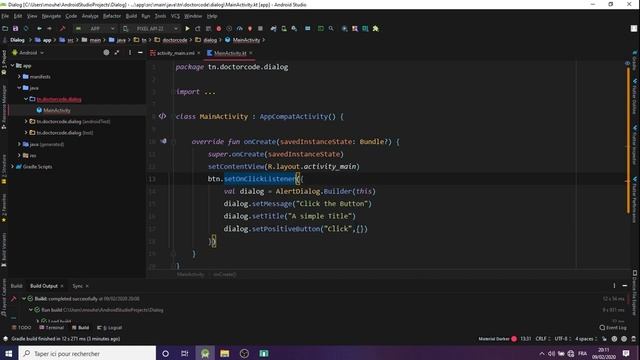Open File Explorer from taskbar

pos(224,353)
